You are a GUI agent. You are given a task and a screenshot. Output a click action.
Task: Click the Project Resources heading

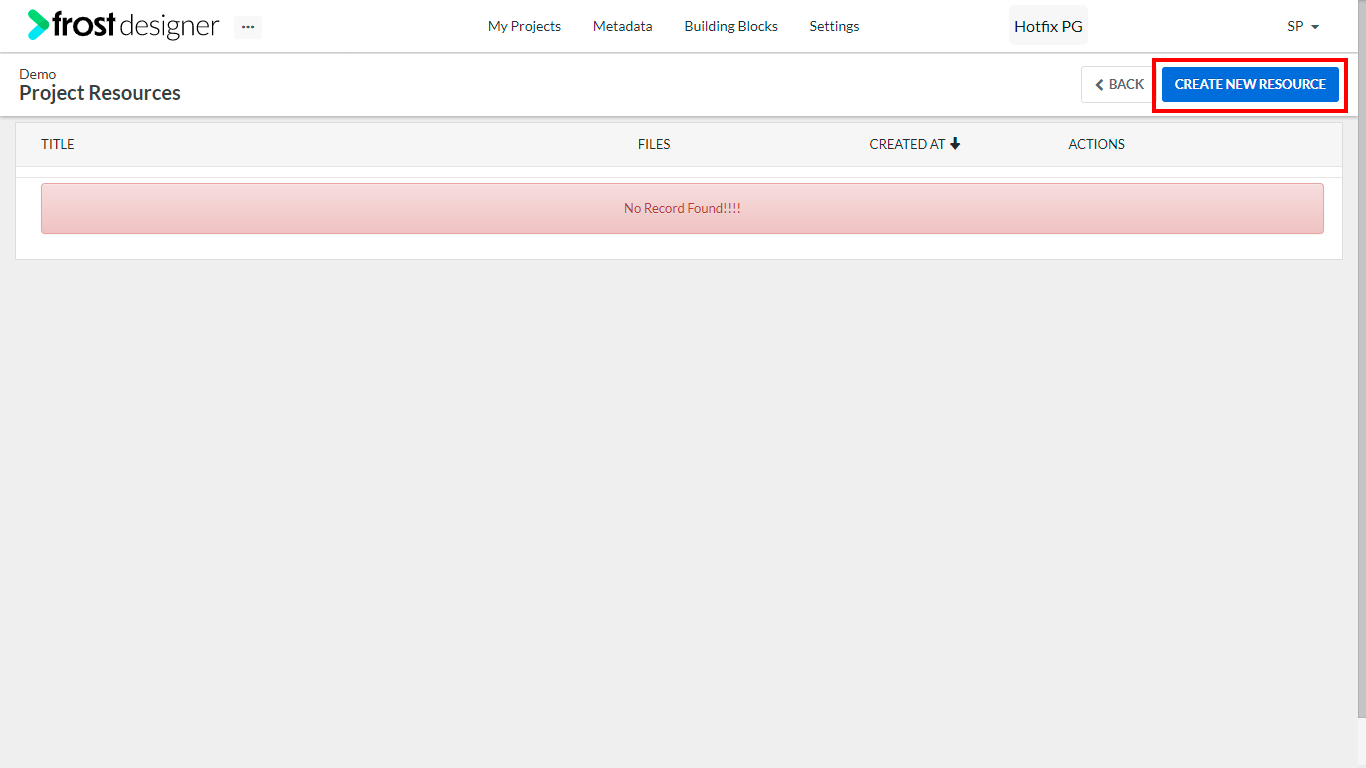pos(100,93)
